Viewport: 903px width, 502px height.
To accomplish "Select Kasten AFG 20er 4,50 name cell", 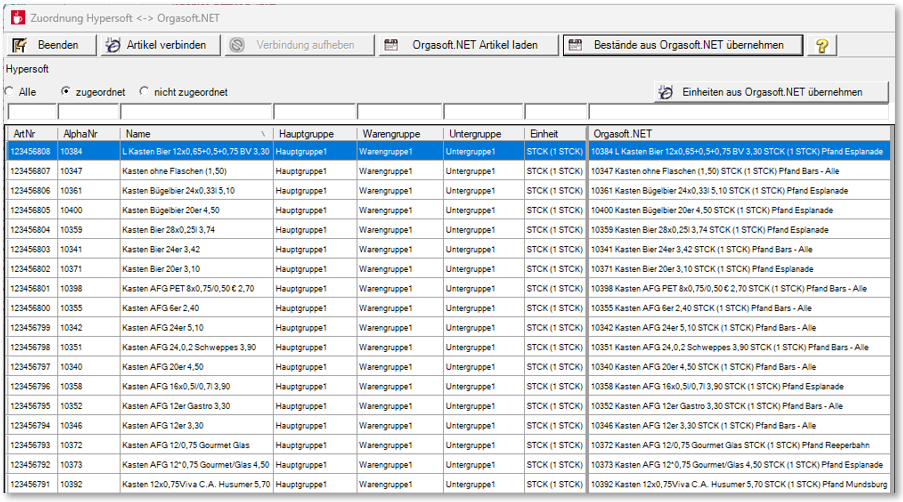I will pyautogui.click(x=196, y=367).
